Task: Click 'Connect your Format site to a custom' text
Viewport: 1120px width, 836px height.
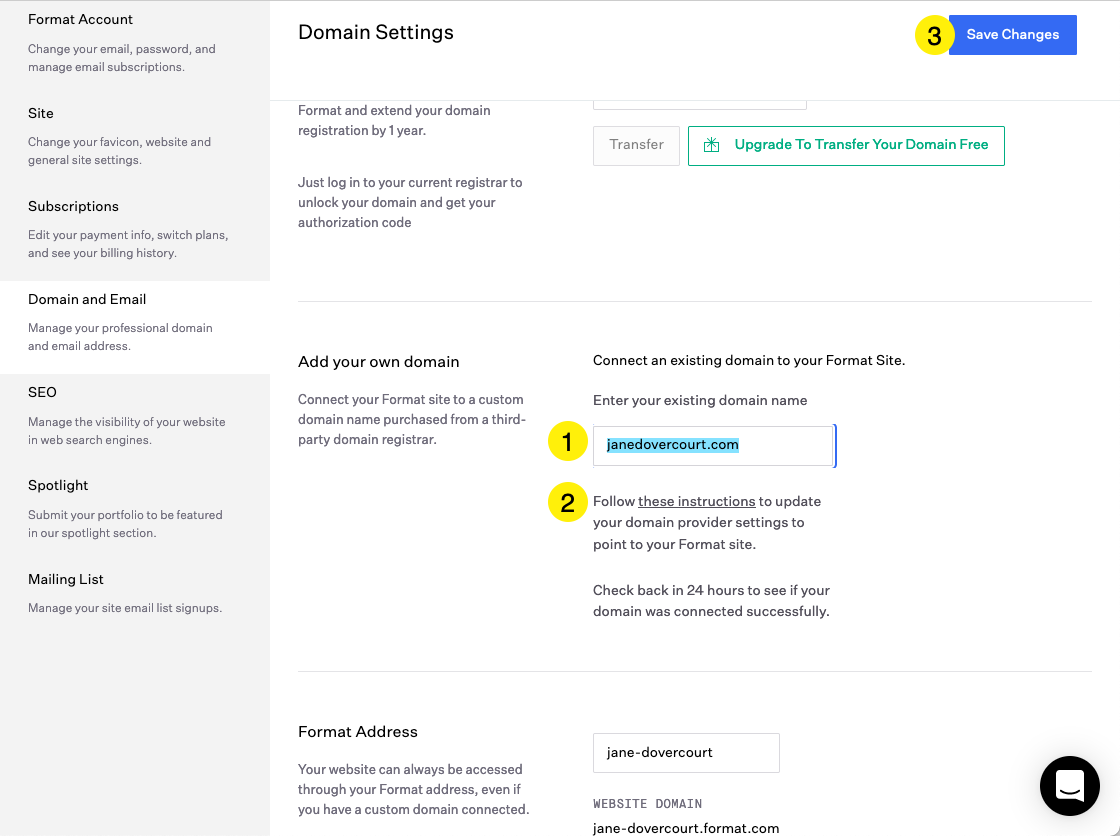Action: coord(411,419)
